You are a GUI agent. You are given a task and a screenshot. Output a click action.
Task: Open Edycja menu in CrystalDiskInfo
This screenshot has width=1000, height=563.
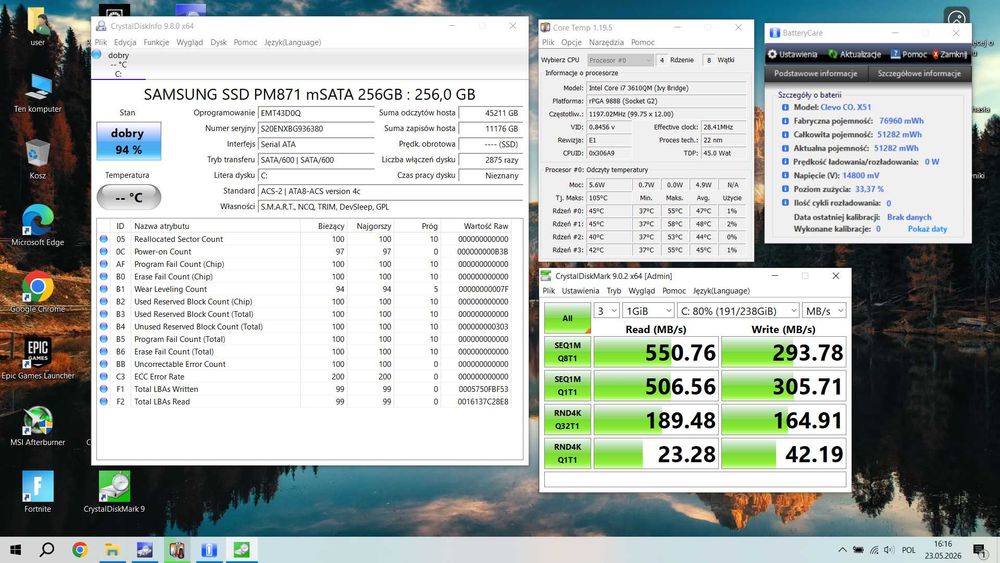(x=125, y=42)
